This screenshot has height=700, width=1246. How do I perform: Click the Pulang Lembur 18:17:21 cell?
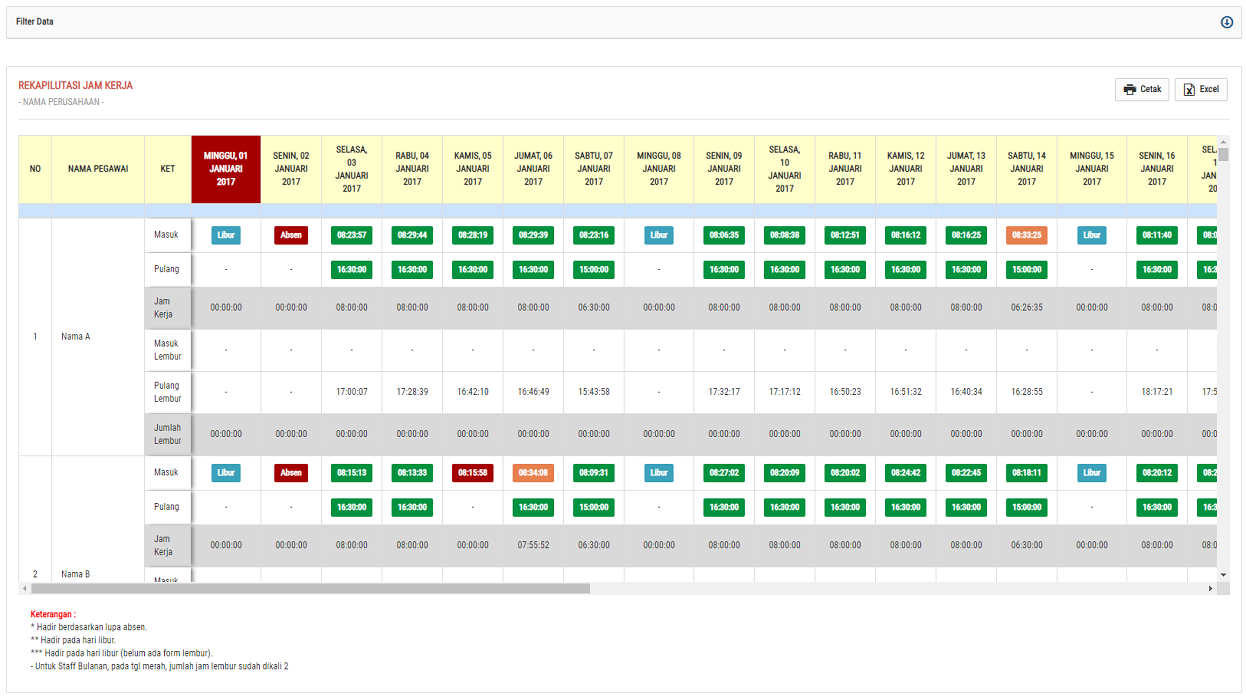[1157, 392]
